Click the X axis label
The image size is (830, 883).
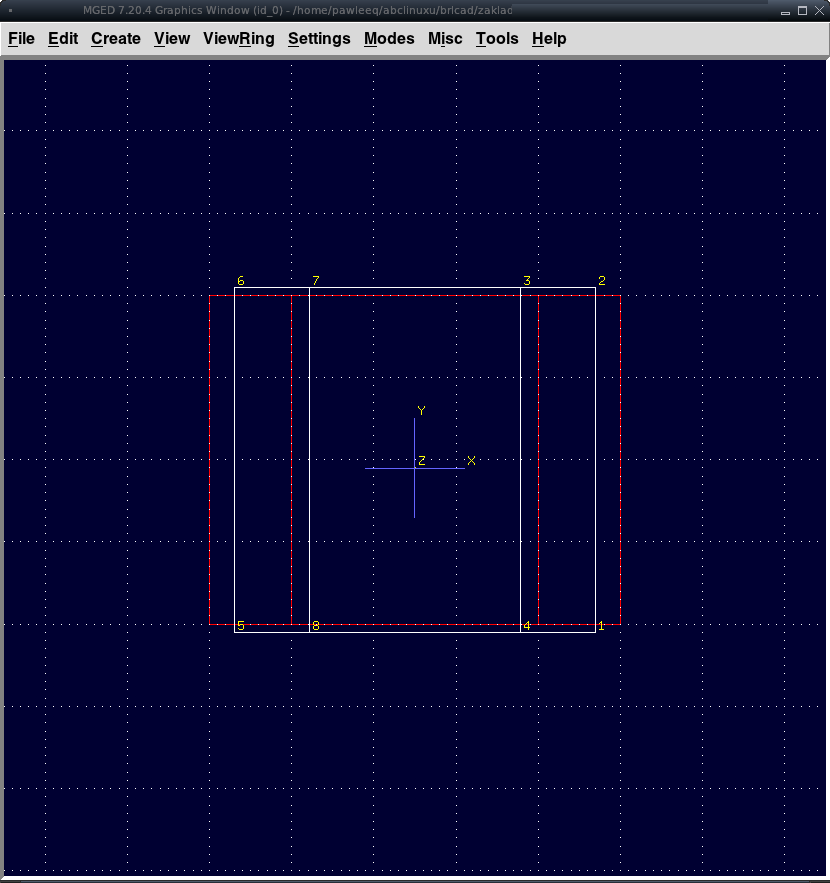[471, 461]
